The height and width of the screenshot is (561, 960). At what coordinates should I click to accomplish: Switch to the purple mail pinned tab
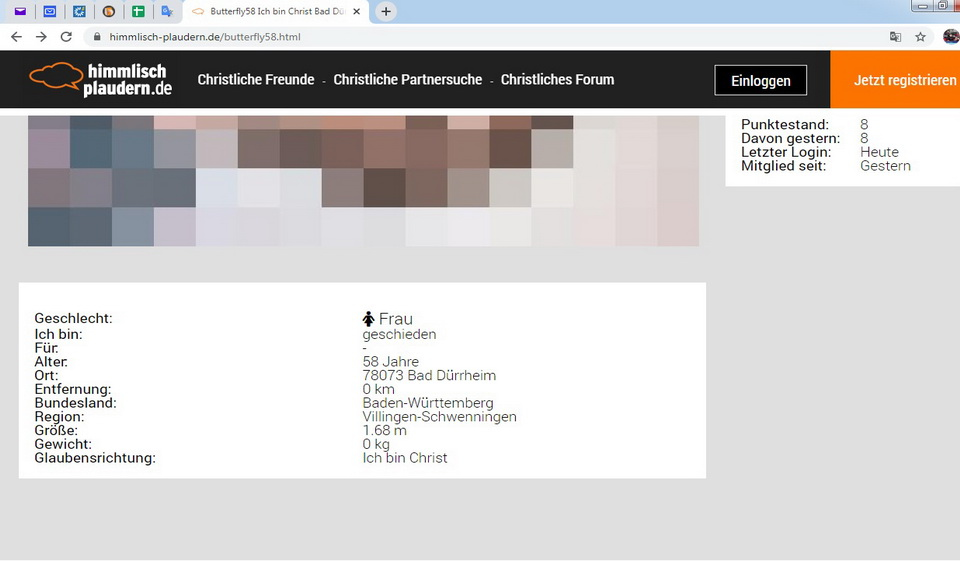click(x=20, y=12)
